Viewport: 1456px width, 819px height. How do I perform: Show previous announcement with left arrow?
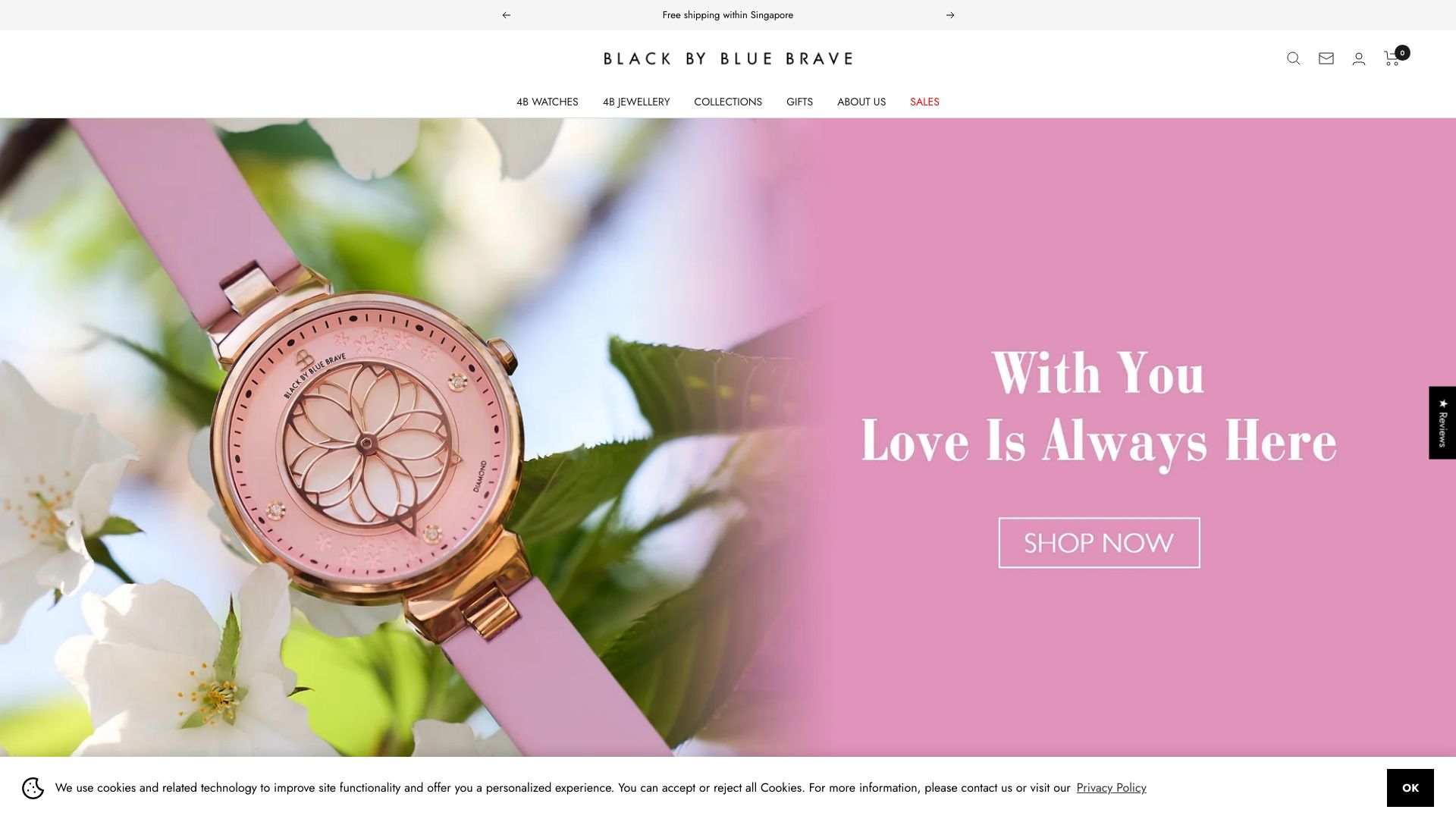(506, 15)
